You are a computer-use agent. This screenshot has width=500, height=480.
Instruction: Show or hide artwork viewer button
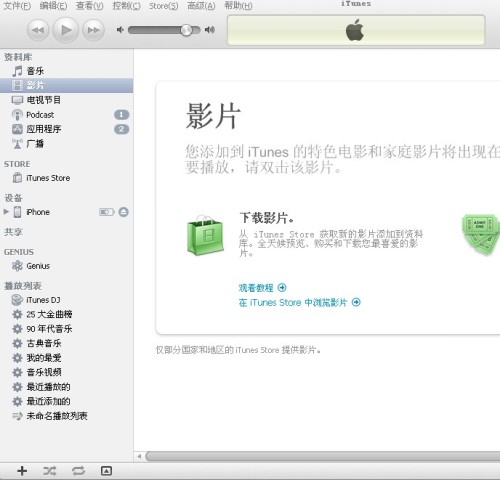(106, 471)
